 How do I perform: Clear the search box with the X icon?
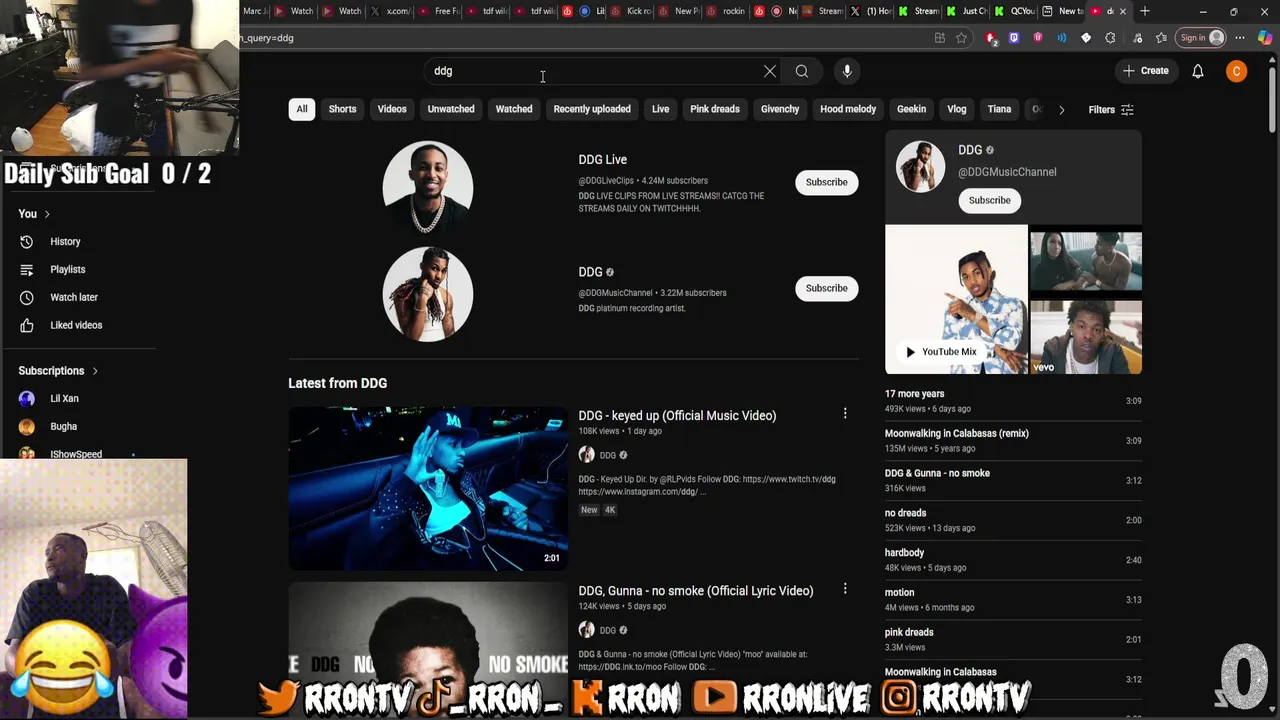[x=769, y=71]
